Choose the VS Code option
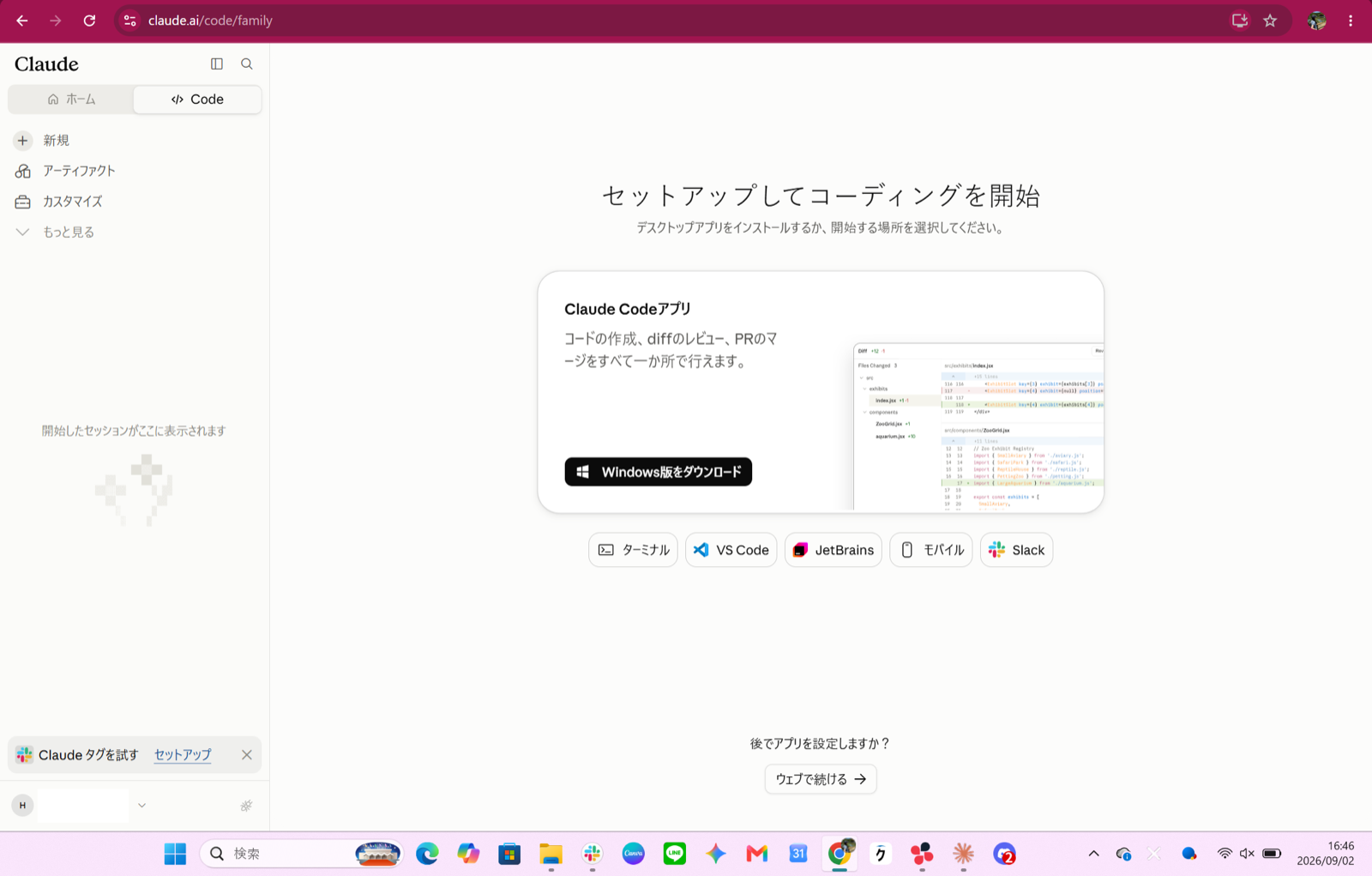This screenshot has height=876, width=1372. point(731,550)
